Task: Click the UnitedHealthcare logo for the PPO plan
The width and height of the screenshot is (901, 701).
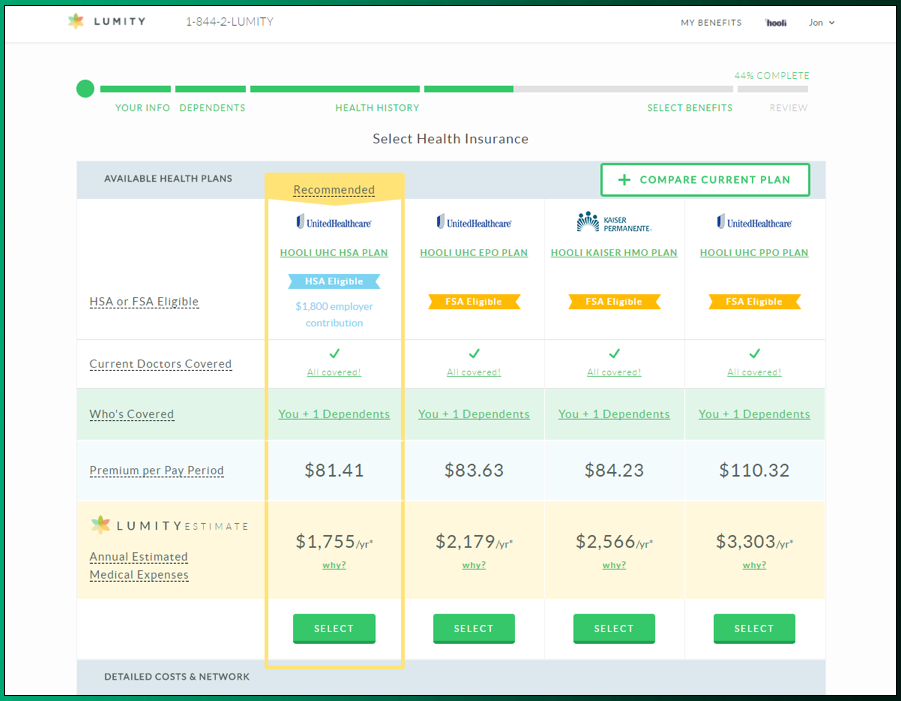Action: [x=754, y=222]
